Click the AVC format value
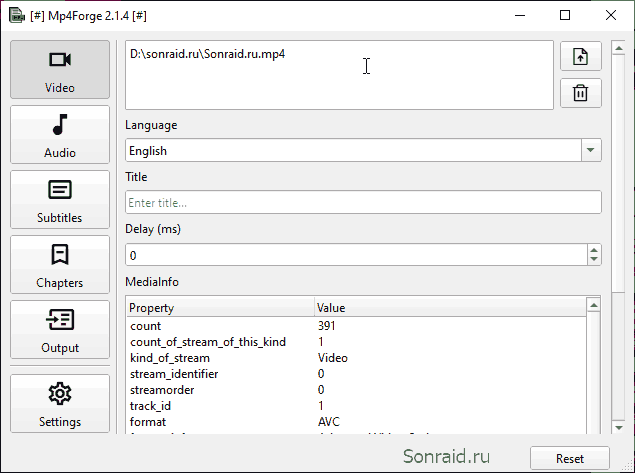Image resolution: width=635 pixels, height=473 pixels. click(x=329, y=422)
